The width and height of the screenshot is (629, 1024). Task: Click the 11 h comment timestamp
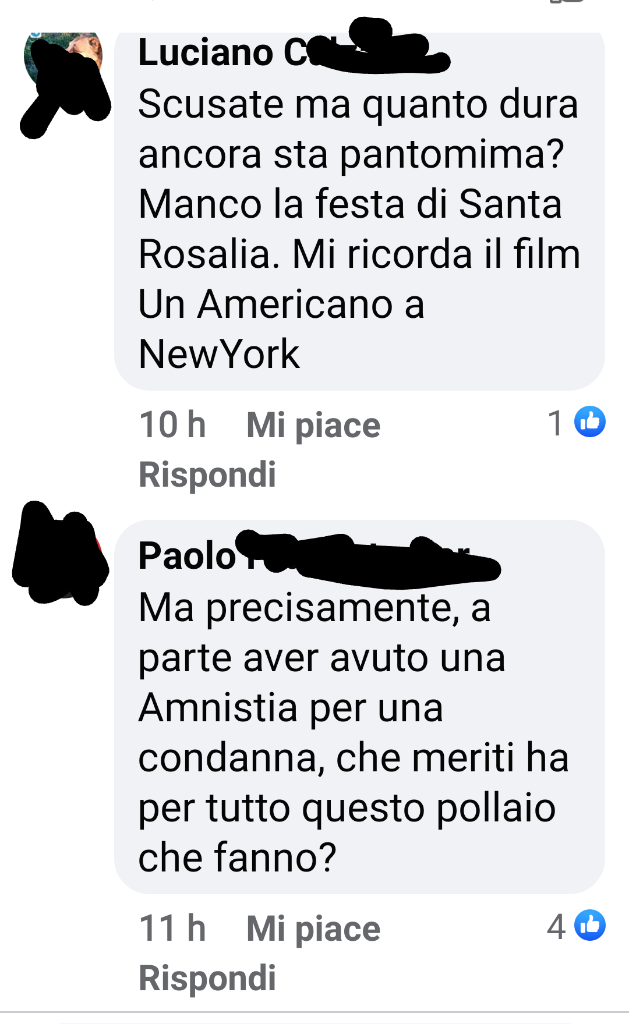[172, 928]
